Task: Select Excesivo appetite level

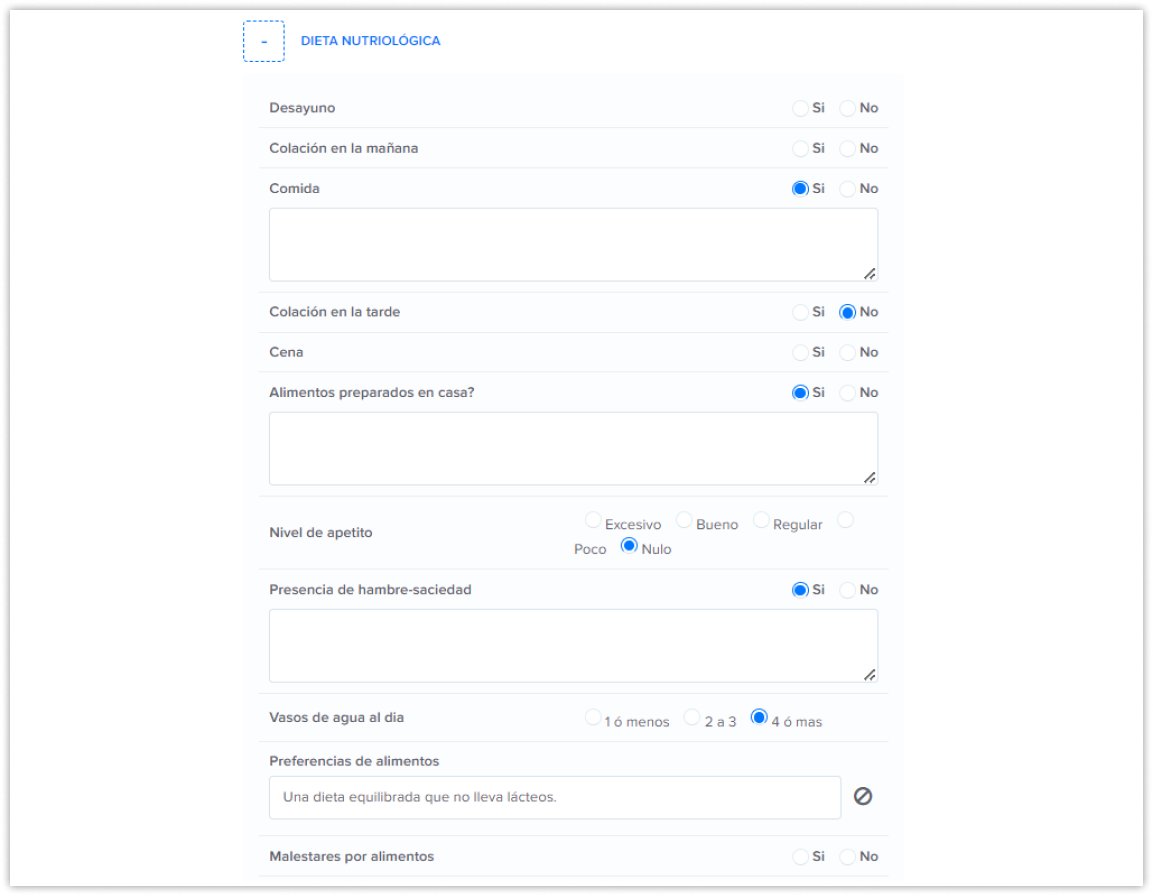Action: (x=593, y=520)
